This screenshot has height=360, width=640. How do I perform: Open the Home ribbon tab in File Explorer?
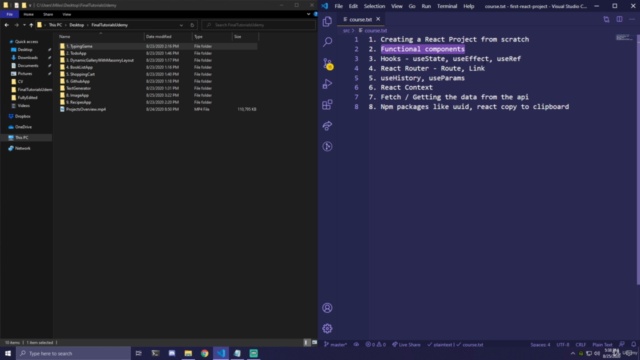tap(28, 14)
